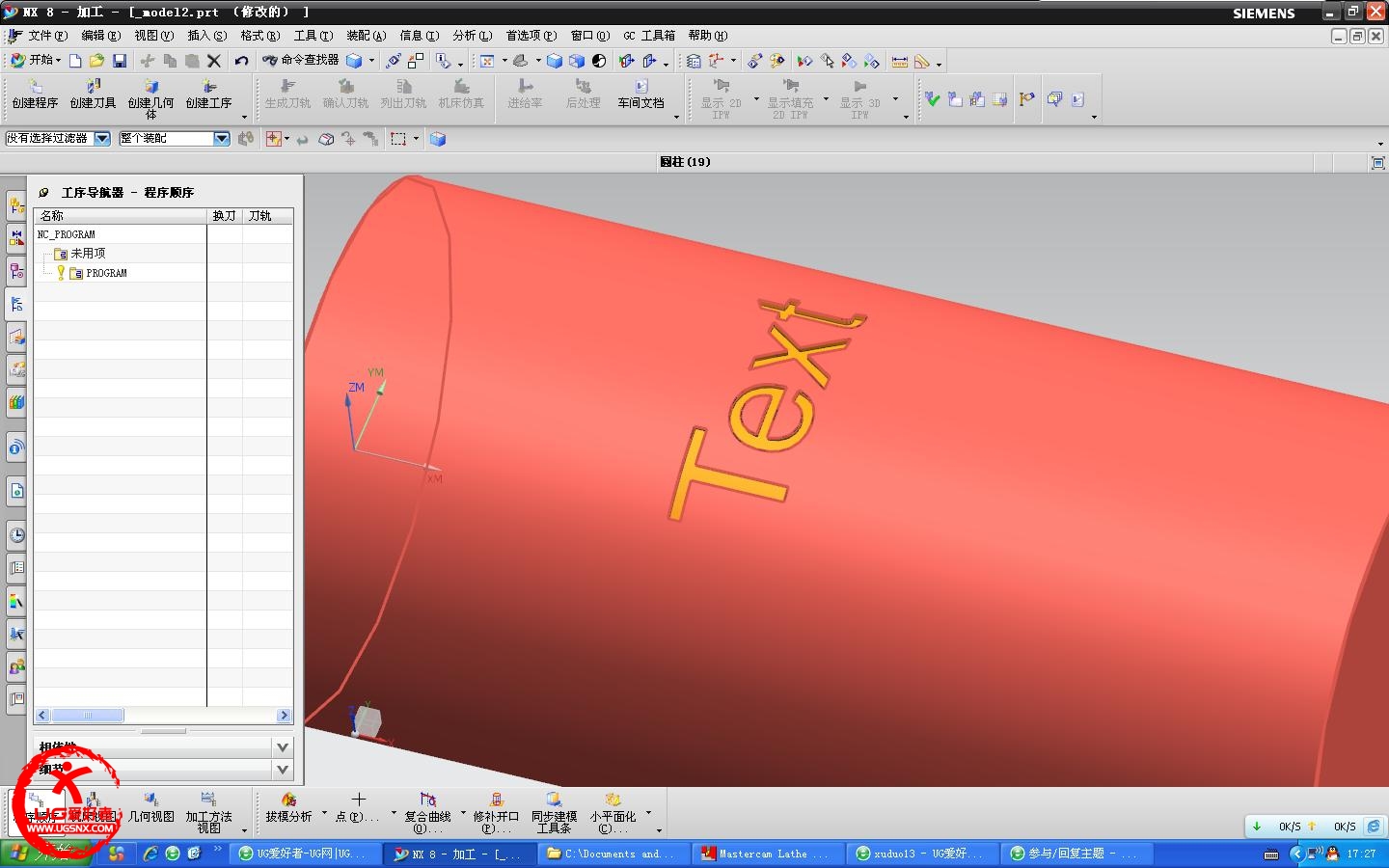
Task: Open the 点 point tool
Action: click(358, 808)
